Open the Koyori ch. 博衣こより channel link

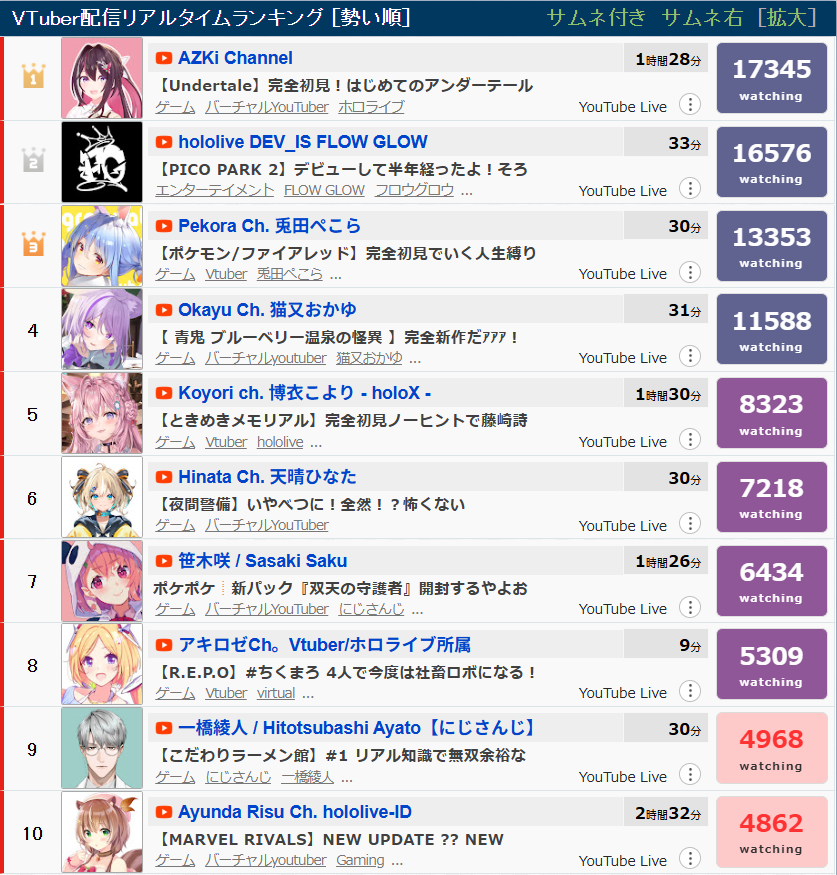[x=305, y=393]
